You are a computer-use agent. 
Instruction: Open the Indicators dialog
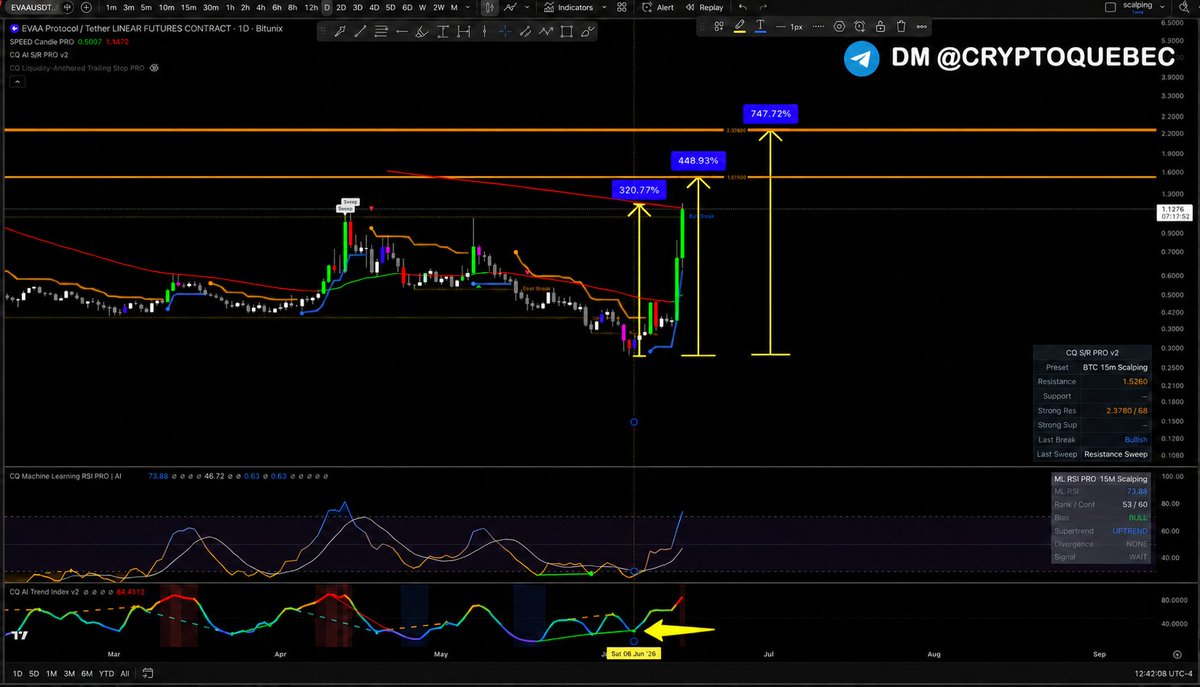tap(568, 8)
